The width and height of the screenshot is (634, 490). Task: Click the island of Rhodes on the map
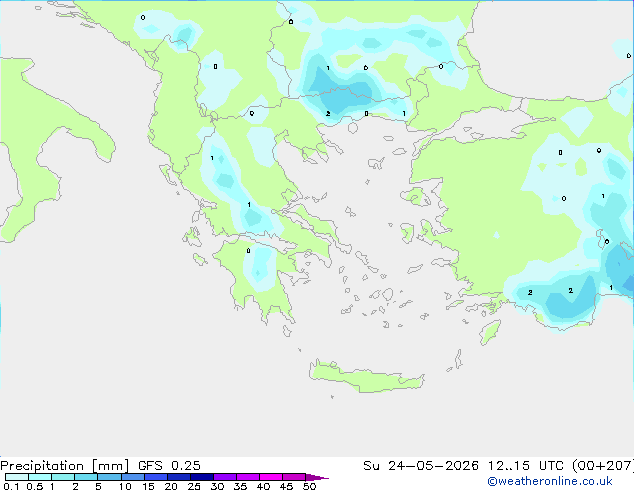tap(490, 332)
